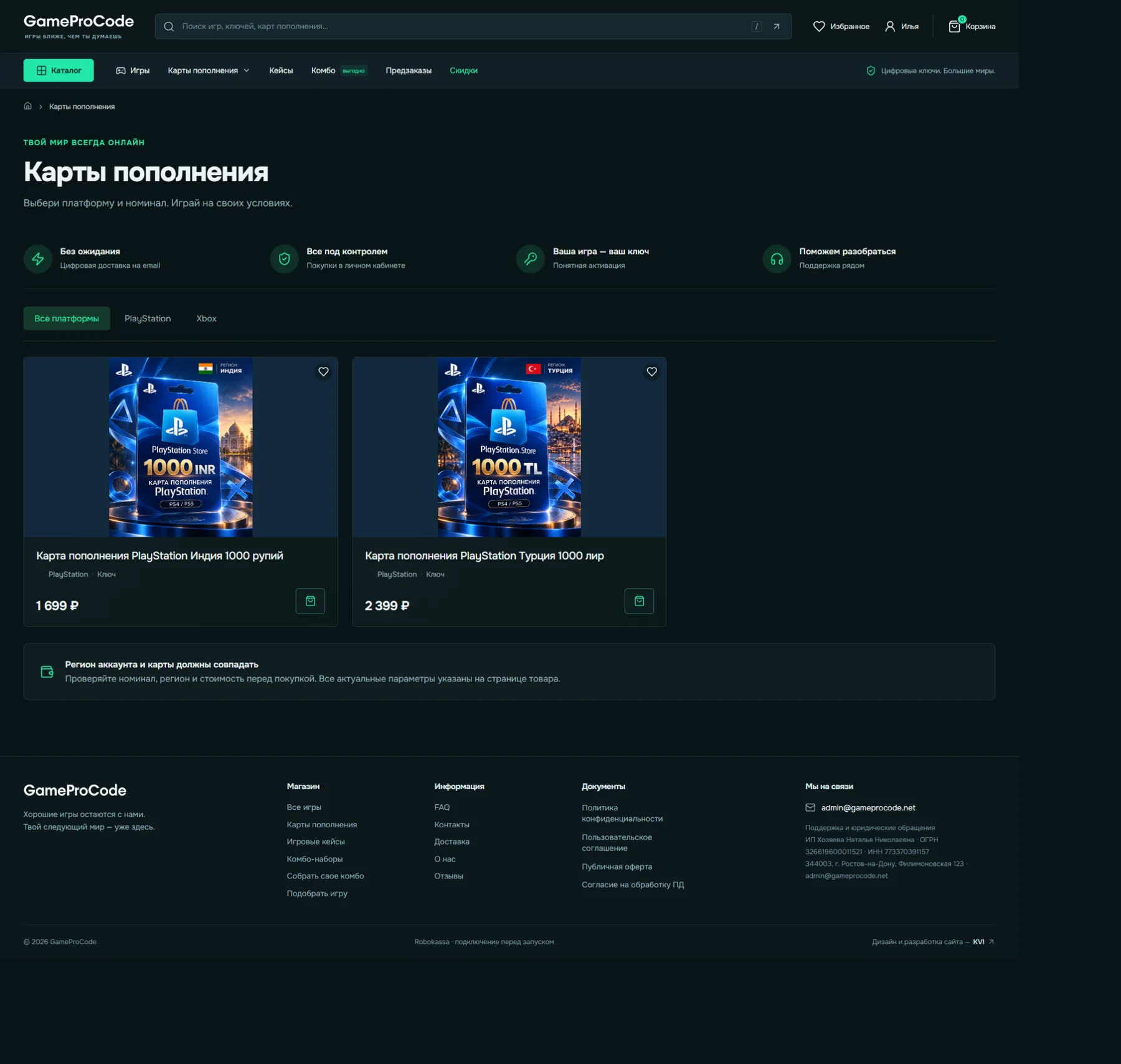Go to Игры menu item

click(133, 70)
